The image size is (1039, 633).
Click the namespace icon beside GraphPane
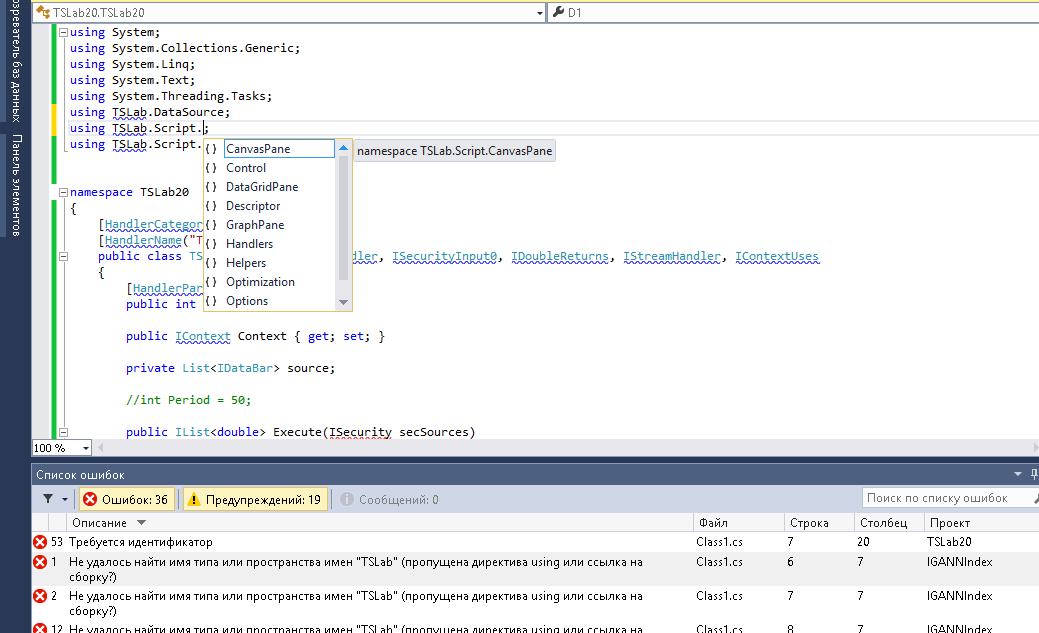(211, 225)
